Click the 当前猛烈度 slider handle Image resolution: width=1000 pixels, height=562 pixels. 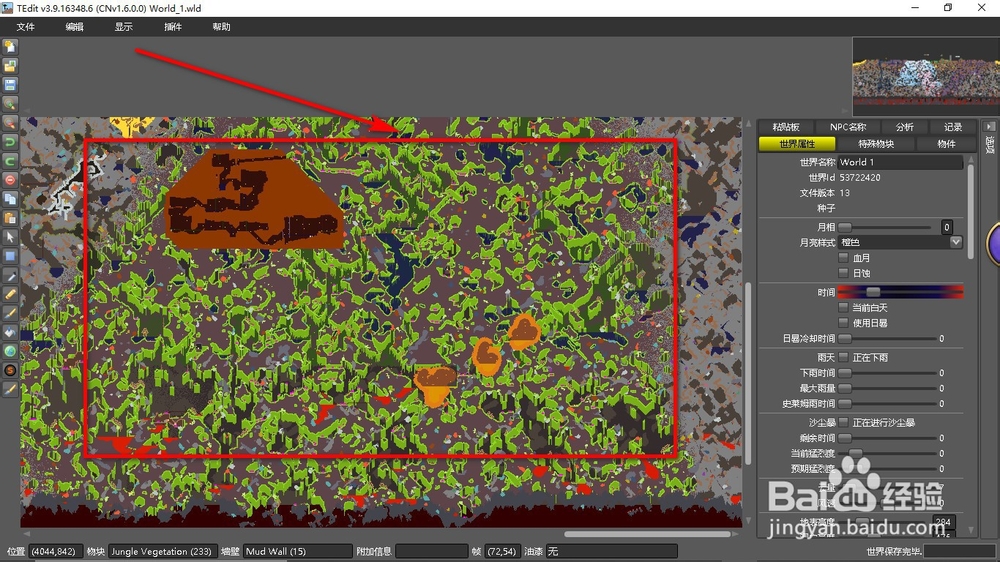tap(855, 453)
